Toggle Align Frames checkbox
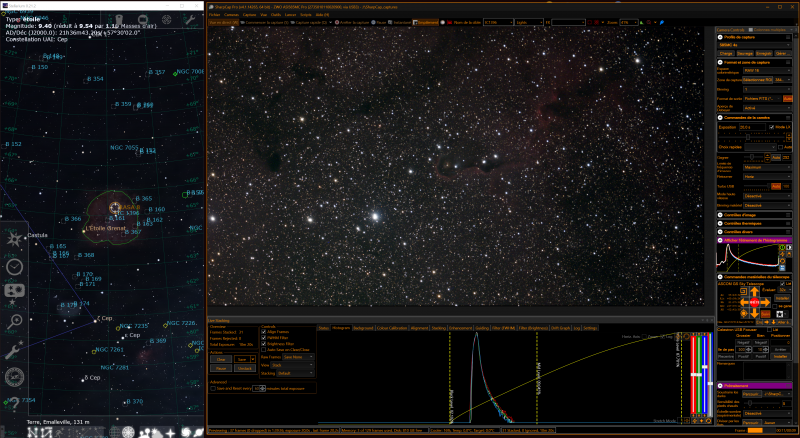800x438 pixels. click(x=263, y=332)
